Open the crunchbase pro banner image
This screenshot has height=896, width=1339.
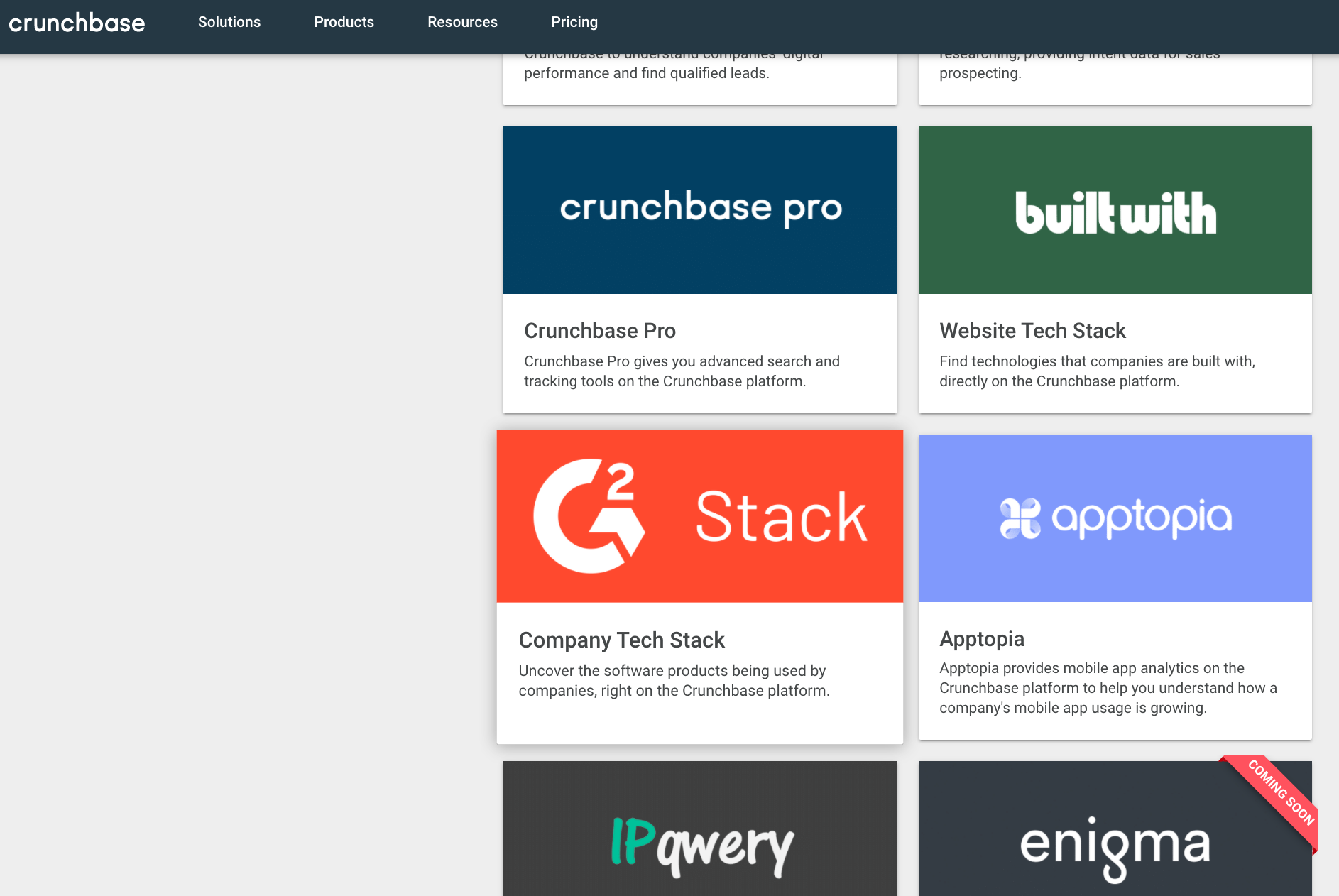pos(700,210)
